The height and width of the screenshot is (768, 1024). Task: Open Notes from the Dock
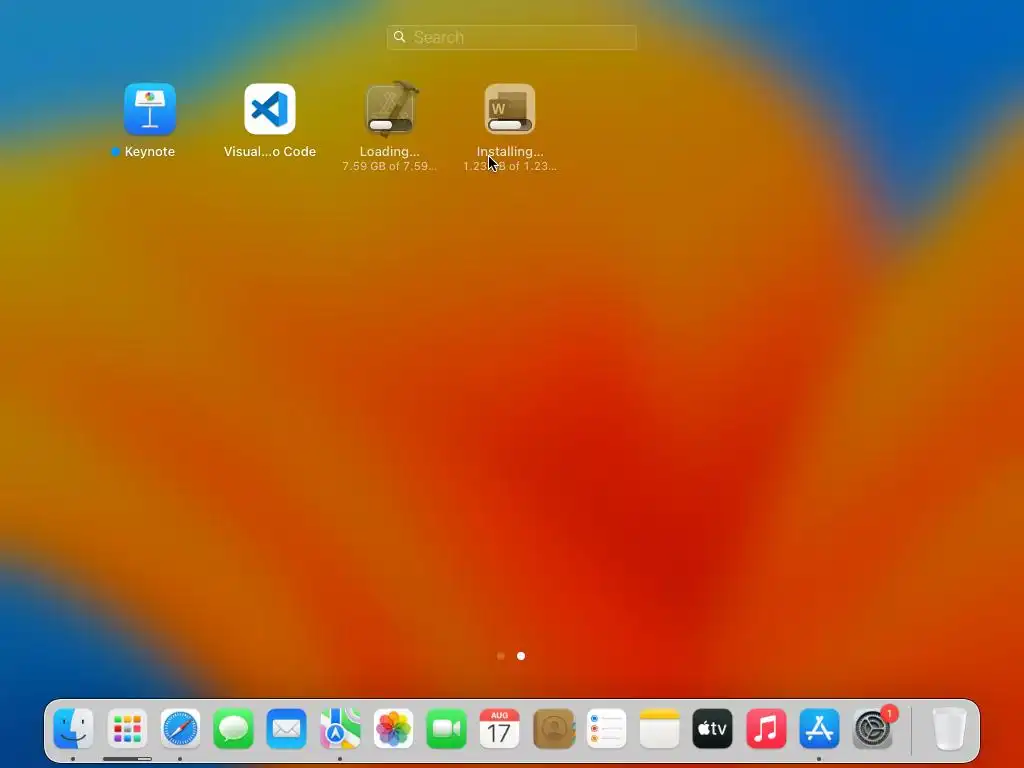pyautogui.click(x=660, y=728)
